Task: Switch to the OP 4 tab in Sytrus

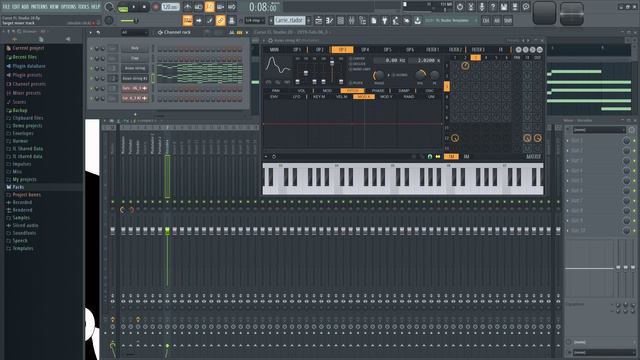Action: (365, 50)
